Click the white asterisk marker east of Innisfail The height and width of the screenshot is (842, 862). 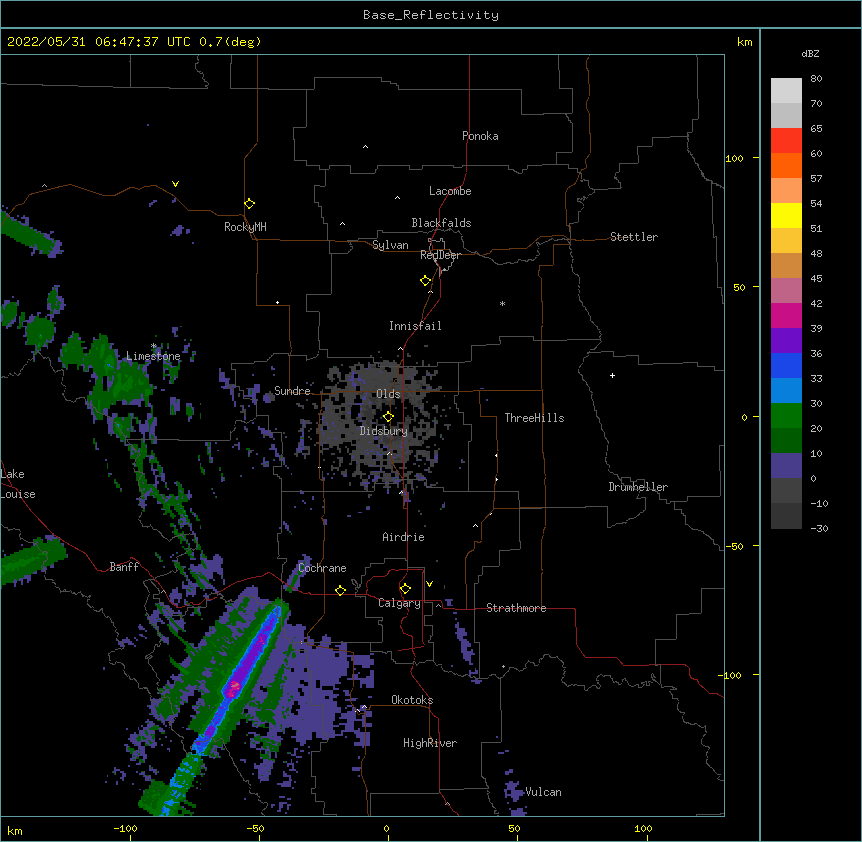502,303
